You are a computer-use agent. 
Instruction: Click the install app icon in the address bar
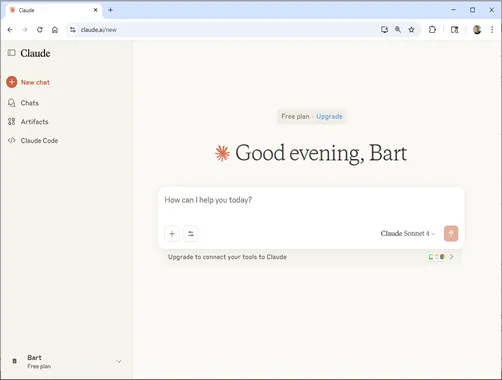[384, 30]
